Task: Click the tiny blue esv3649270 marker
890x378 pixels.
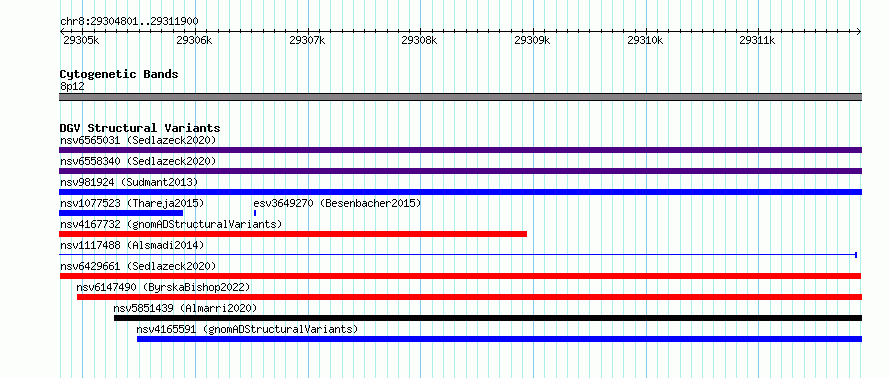Action: pos(255,213)
